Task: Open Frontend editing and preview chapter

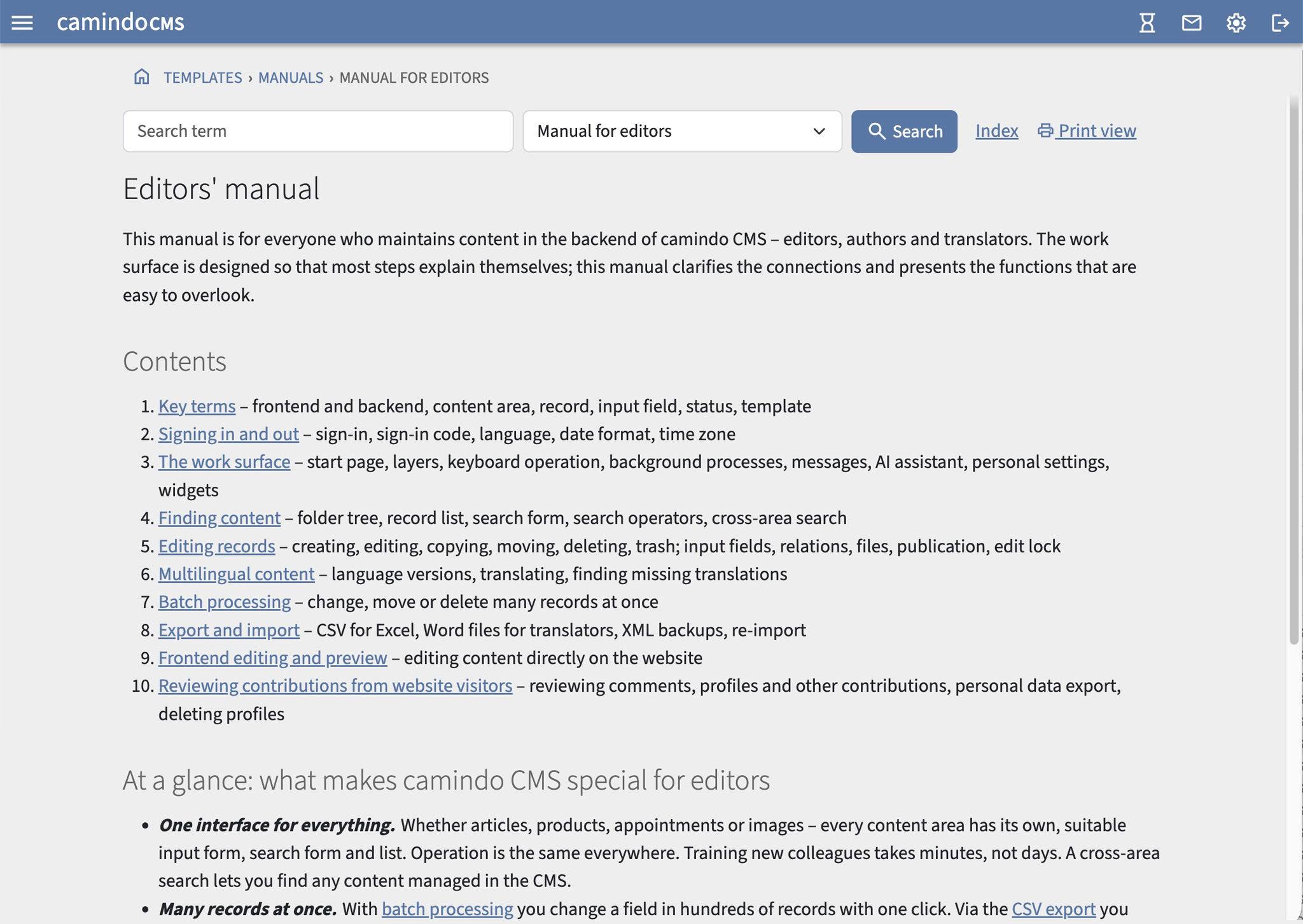Action: (x=272, y=658)
